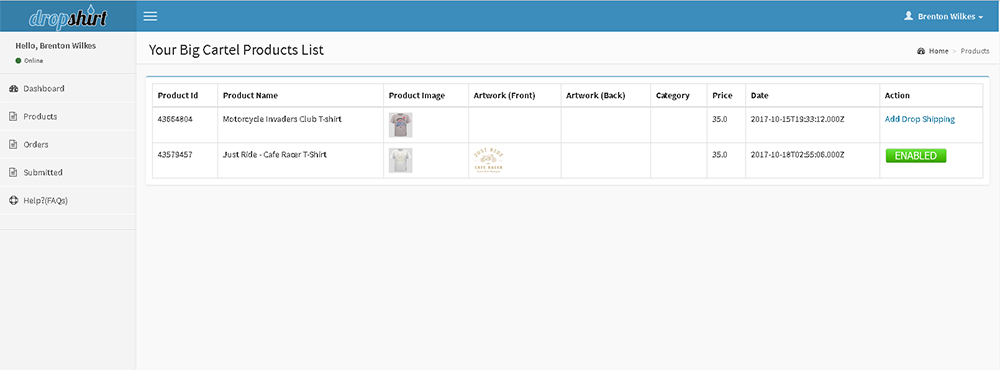Click the price 35.0 for Just Ride
Viewport: 1000px width, 370px height.
[719, 155]
